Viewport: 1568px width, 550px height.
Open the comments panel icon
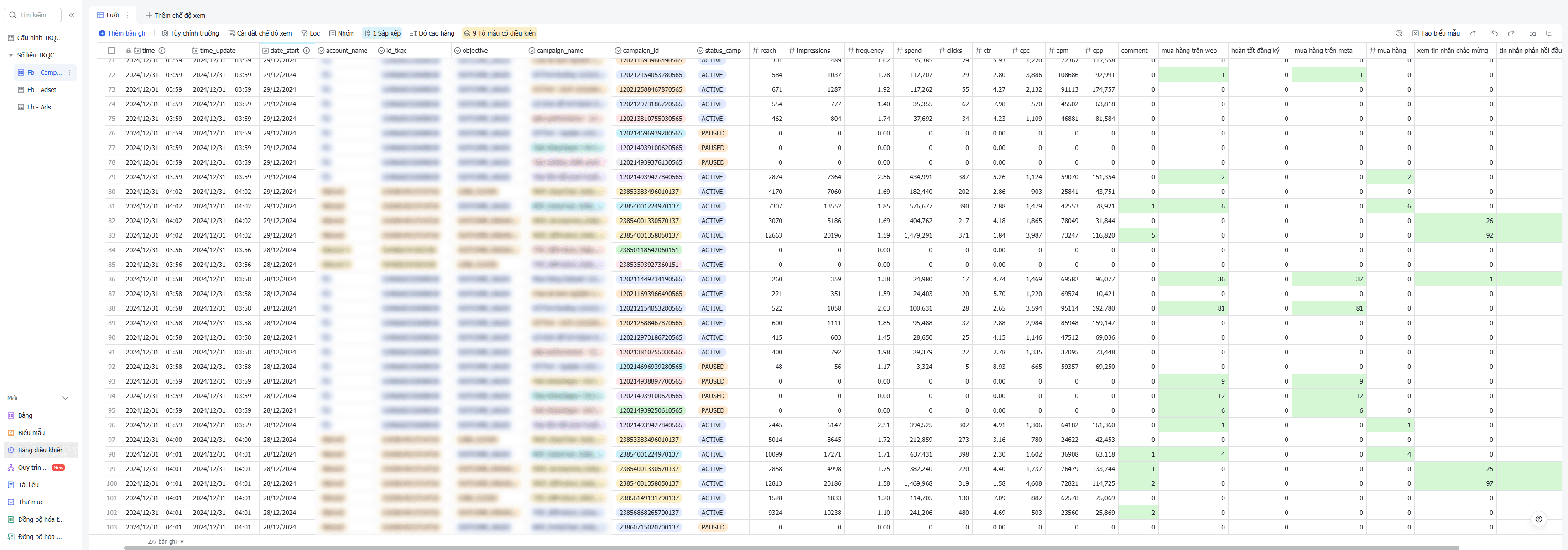pos(1549,33)
